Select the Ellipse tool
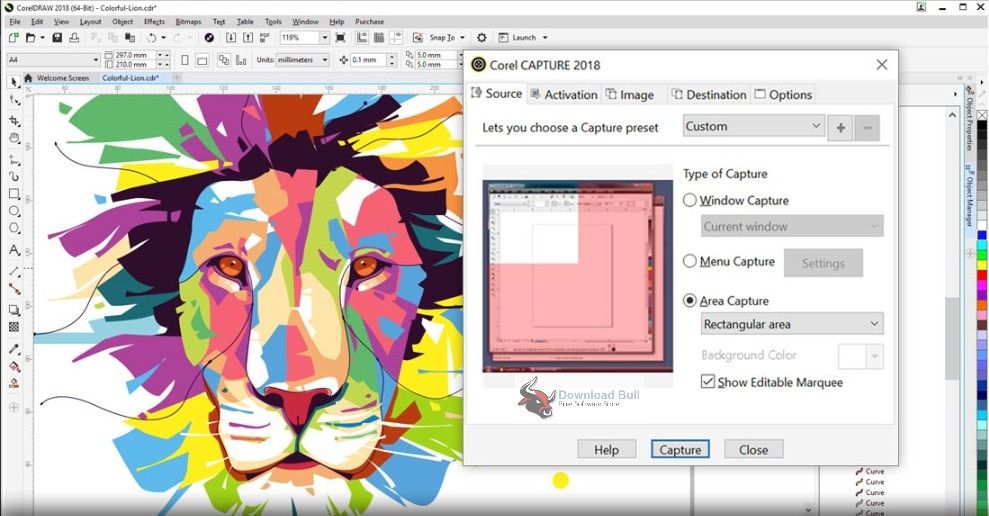Viewport: 989px width, 516px height. coord(14,211)
